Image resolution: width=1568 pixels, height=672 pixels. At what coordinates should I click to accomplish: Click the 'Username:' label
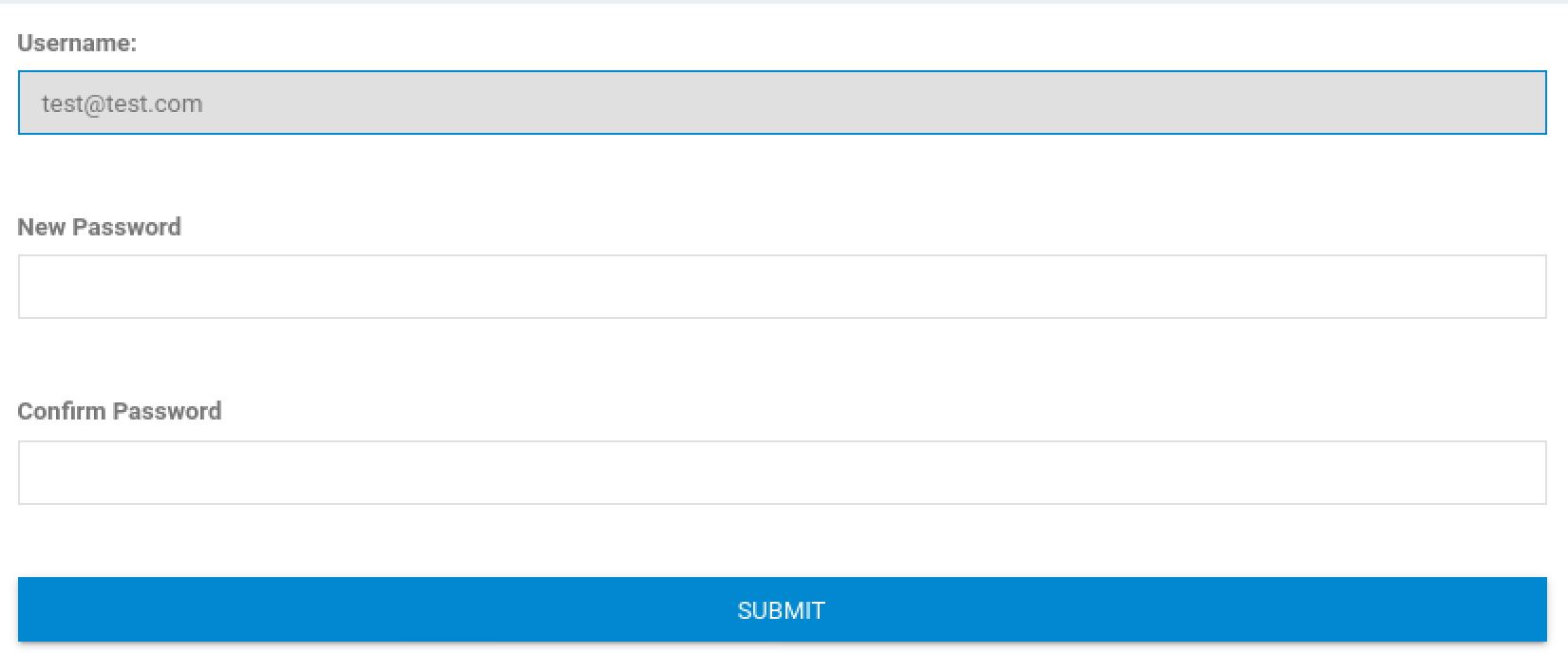(77, 43)
